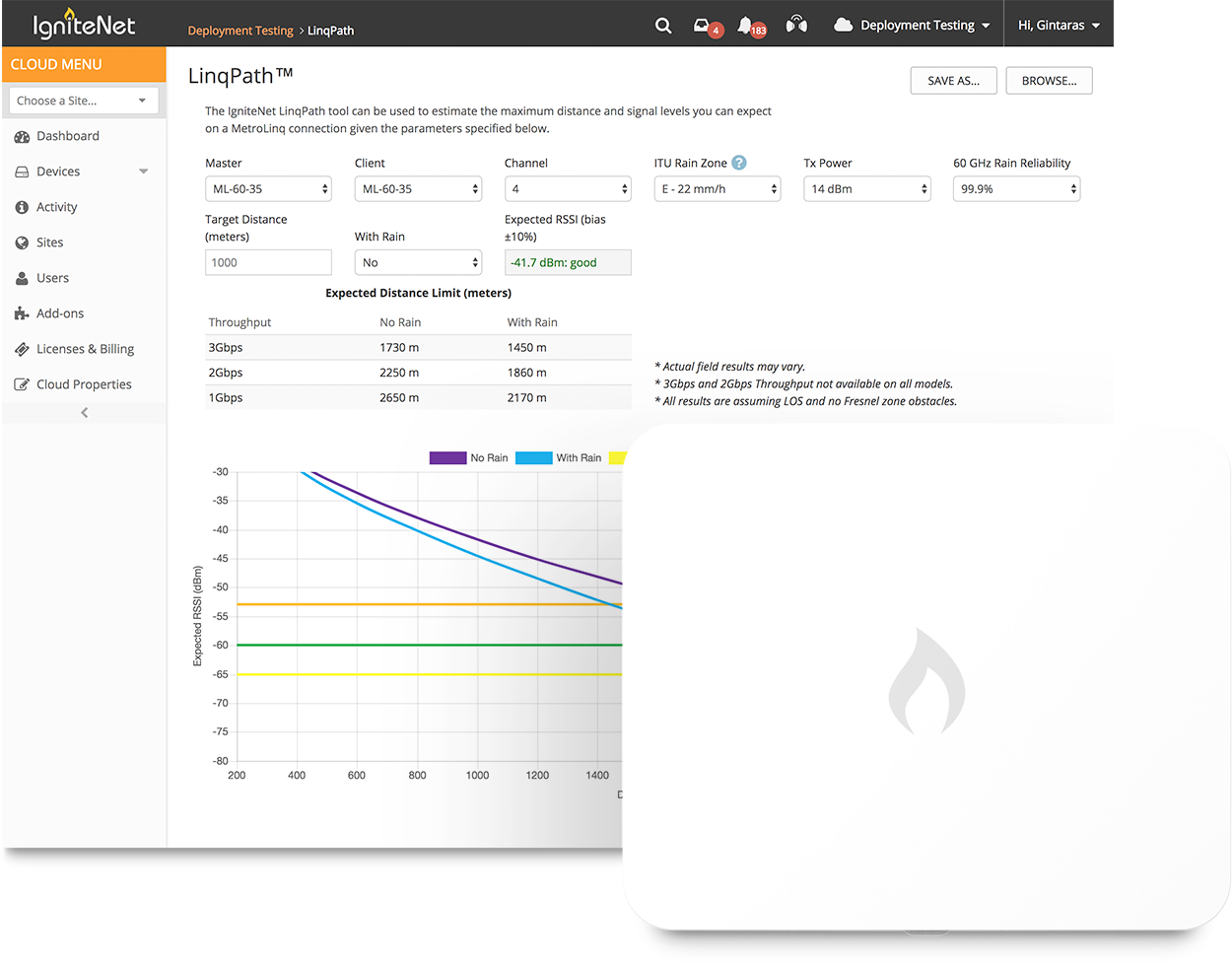Open the notifications bell with badge 183
Screen dimensions: 1232x963
(751, 27)
